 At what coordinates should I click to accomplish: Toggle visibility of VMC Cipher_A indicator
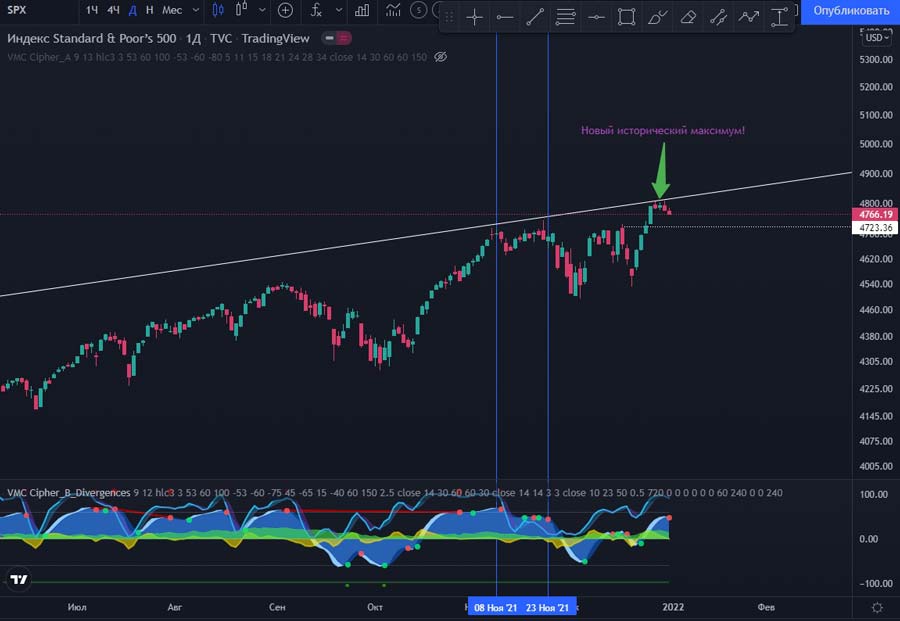click(441, 57)
